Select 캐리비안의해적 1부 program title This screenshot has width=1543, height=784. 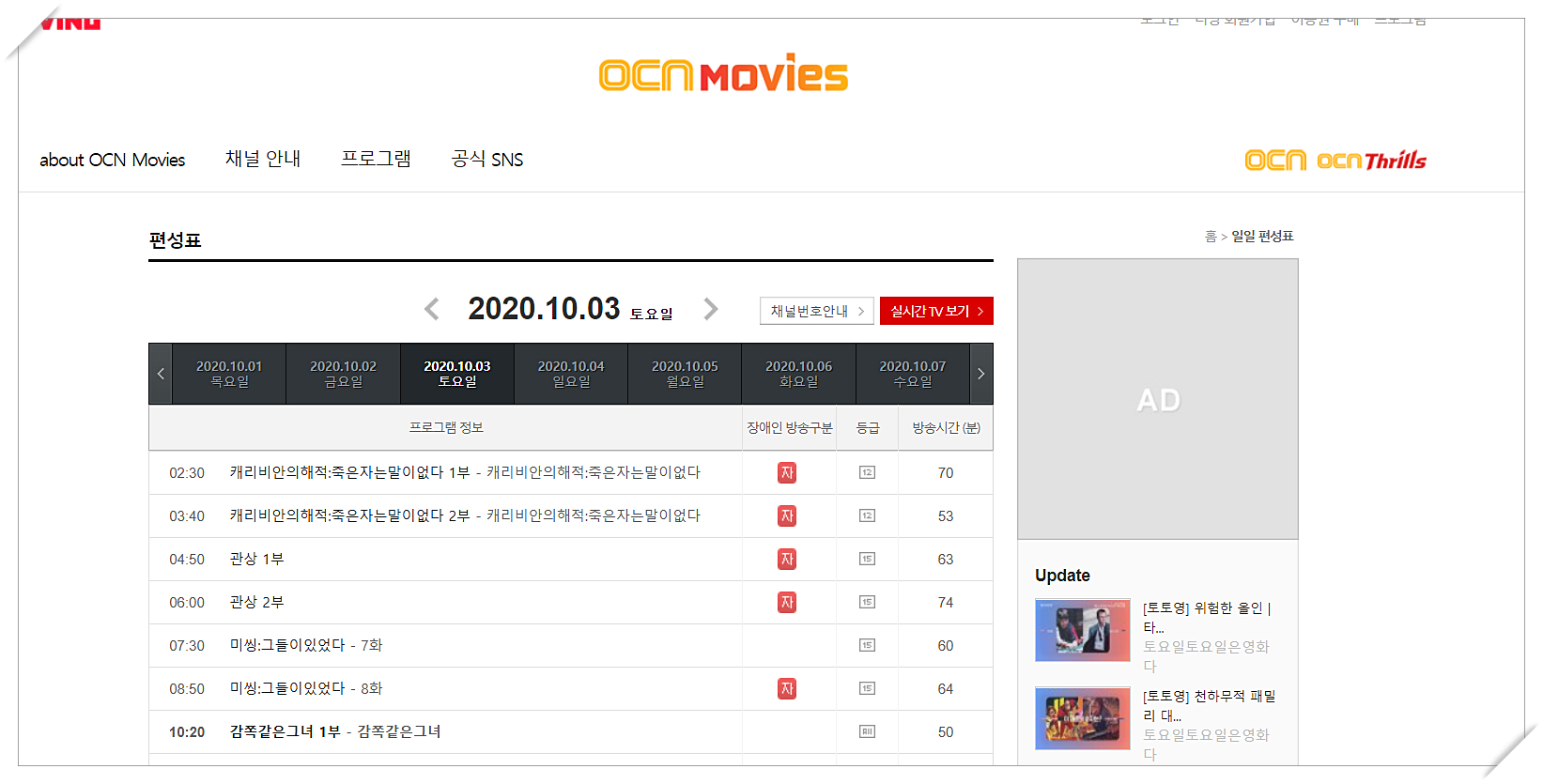465,472
